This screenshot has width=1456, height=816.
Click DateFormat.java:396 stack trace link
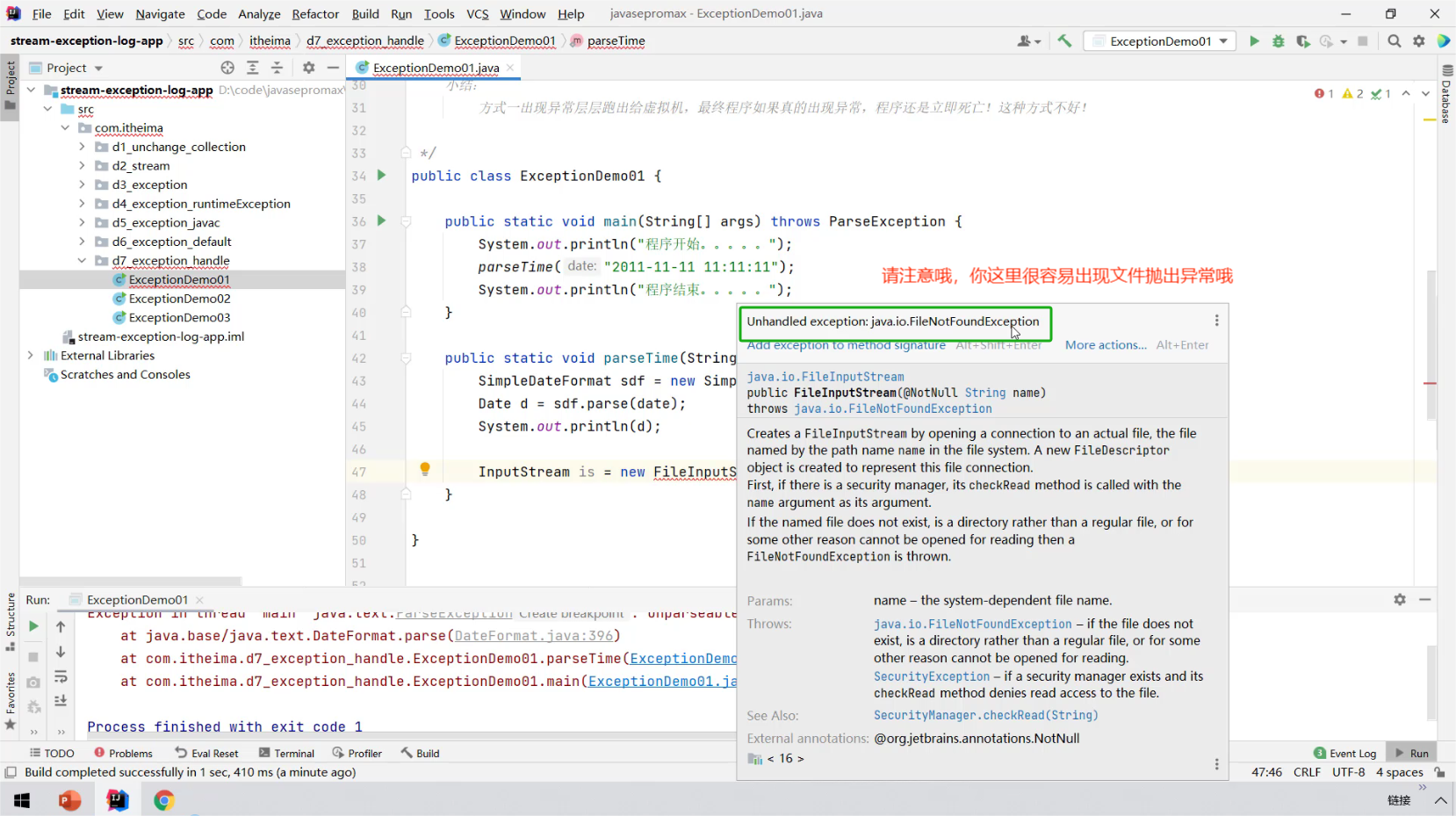(534, 636)
